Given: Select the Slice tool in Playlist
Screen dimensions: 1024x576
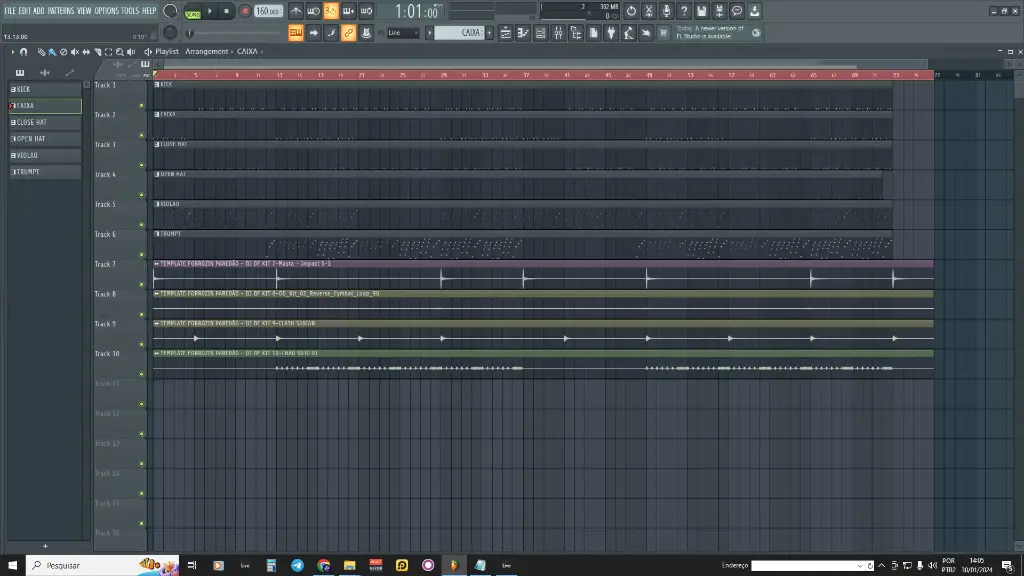Looking at the screenshot, I should (x=97, y=52).
